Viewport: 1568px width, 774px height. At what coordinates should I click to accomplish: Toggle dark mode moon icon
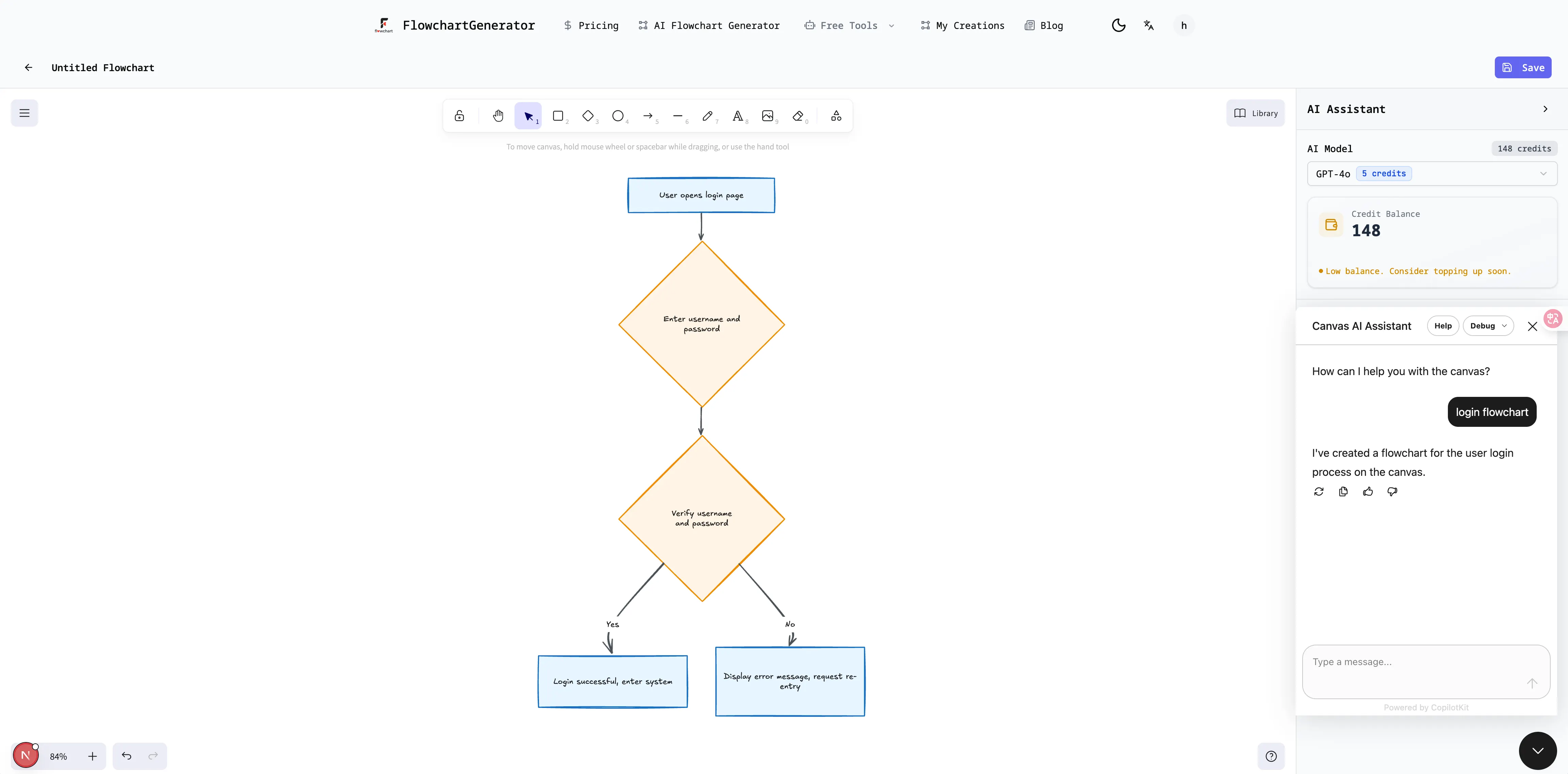coord(1118,26)
